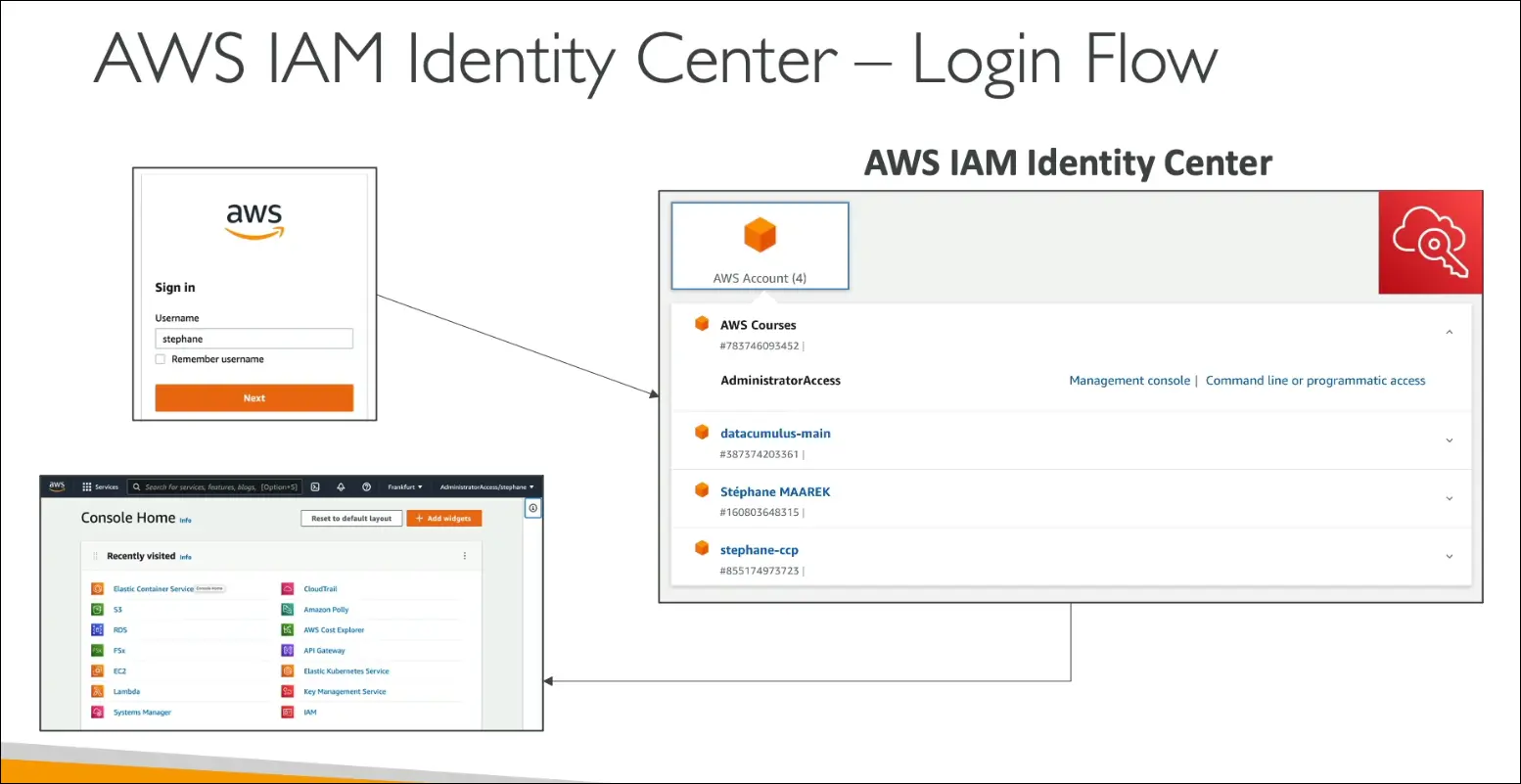Open the Management console link
The width and height of the screenshot is (1521, 784).
click(1129, 381)
